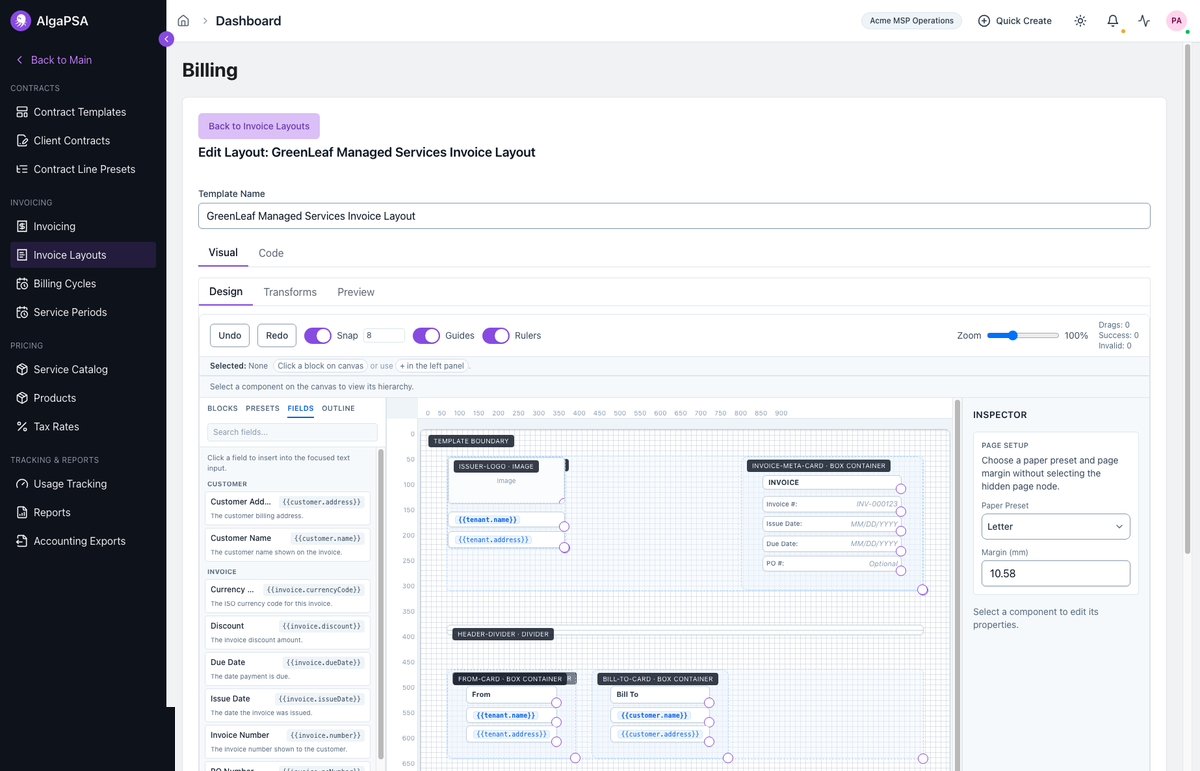Click the Contract Templates sidebar icon
The image size is (1200, 771).
[22, 112]
